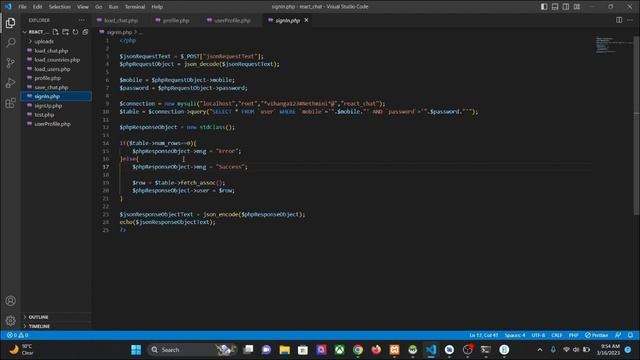Open the Run and Debug view

(x=11, y=82)
